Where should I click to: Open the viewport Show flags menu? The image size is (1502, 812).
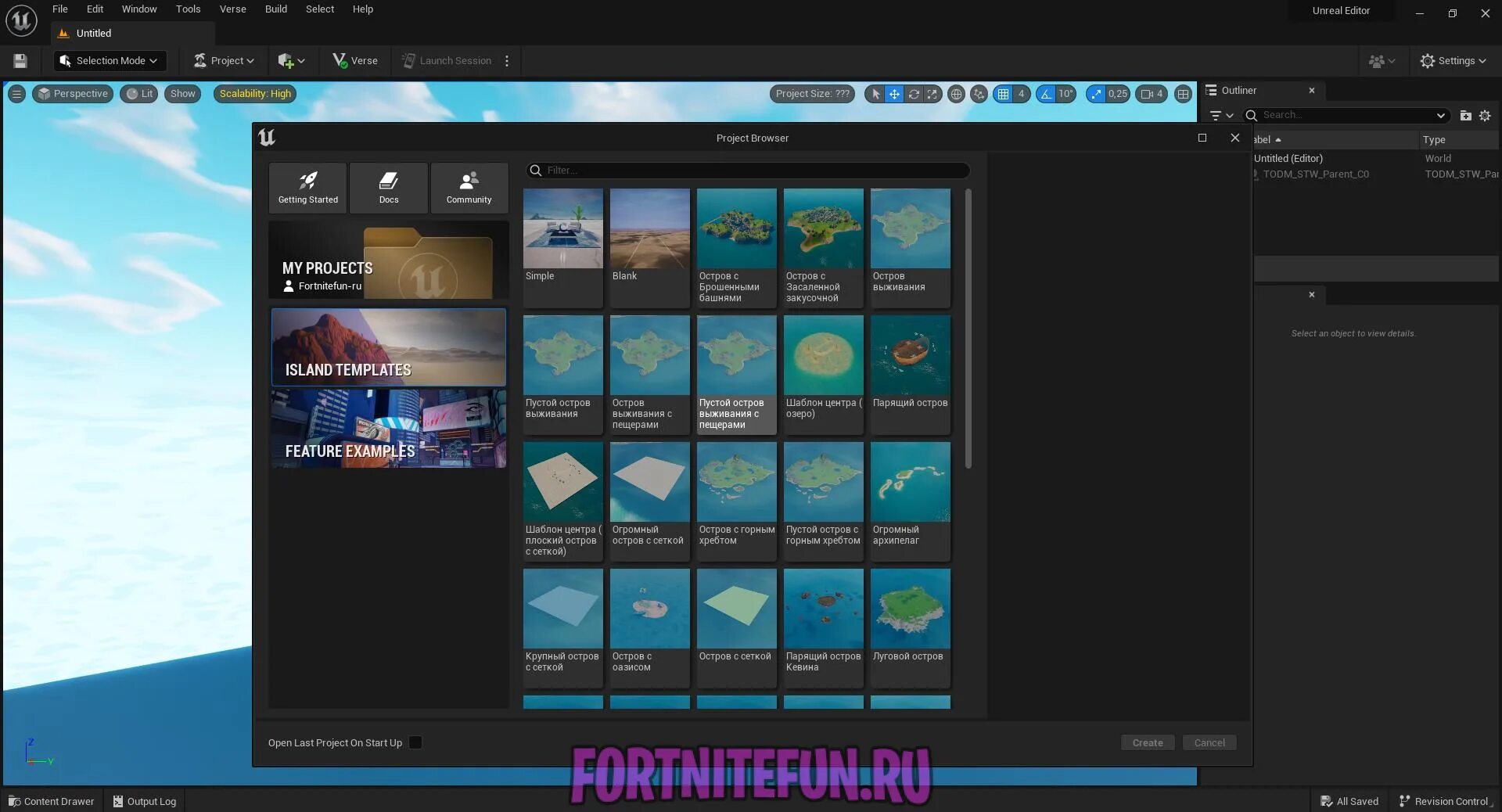(x=183, y=94)
